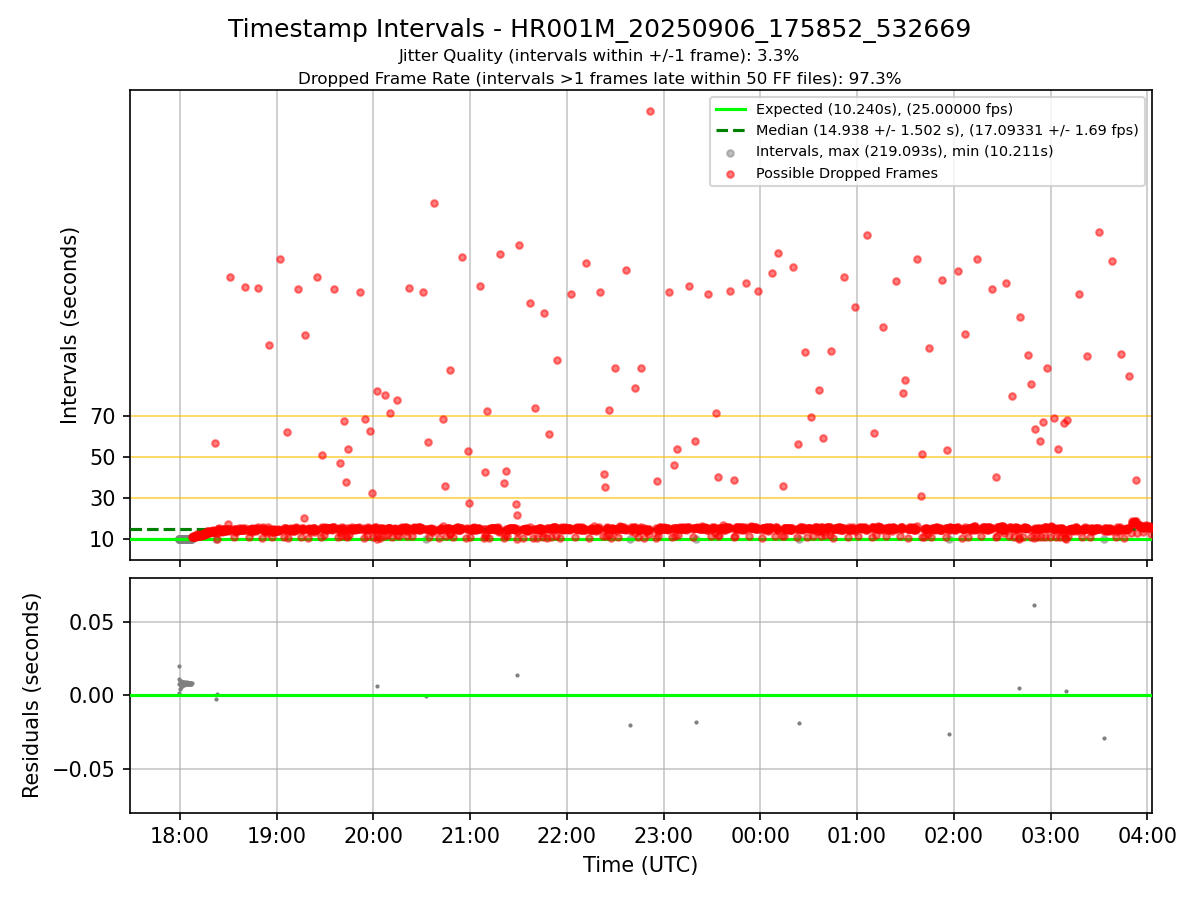Screen dimensions: 1200x900
Task: Select the Jitter Quality 3.3% subtitle line
Action: [x=599, y=56]
